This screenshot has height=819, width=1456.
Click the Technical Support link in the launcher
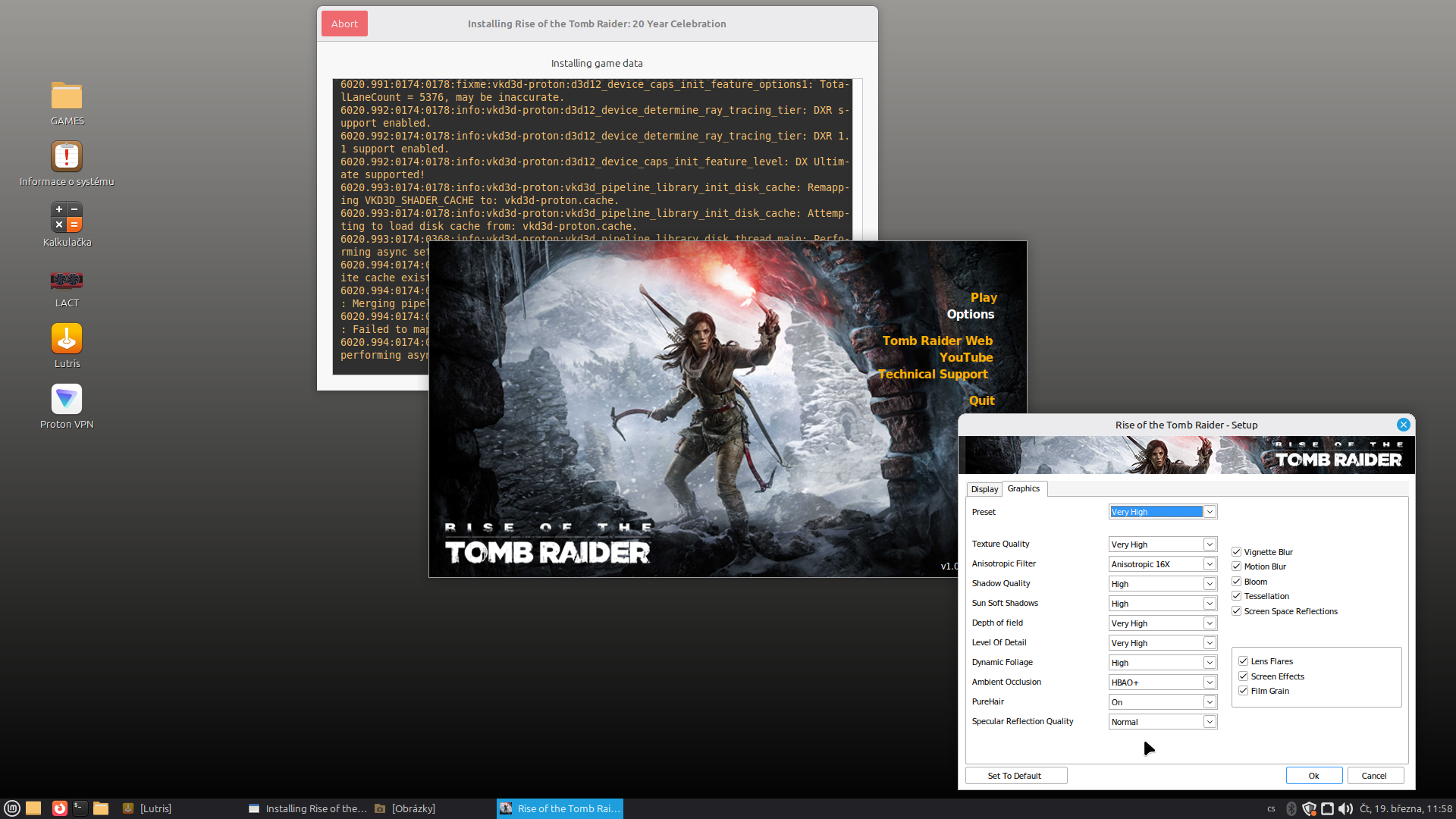933,374
